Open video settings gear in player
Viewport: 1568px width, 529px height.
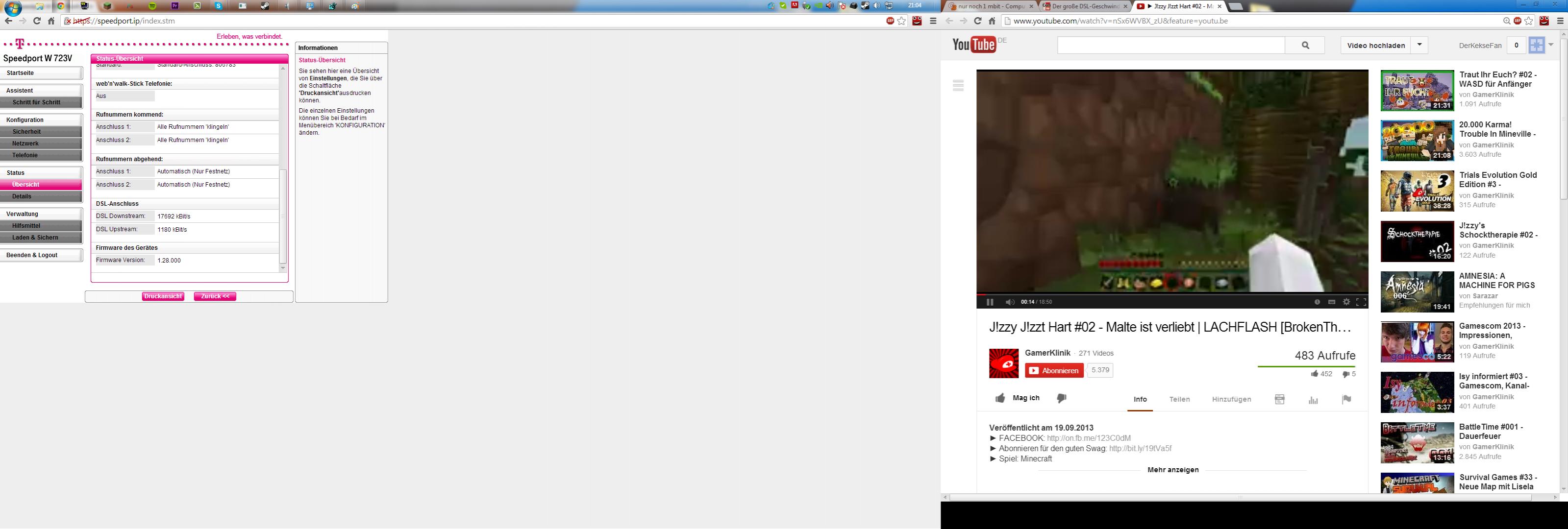pos(1346,302)
